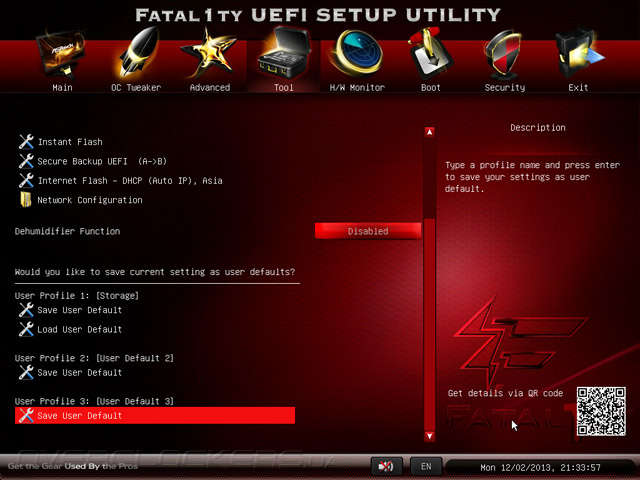The image size is (640, 480).
Task: Select the OC Tweaker rocket icon
Action: (x=136, y=52)
